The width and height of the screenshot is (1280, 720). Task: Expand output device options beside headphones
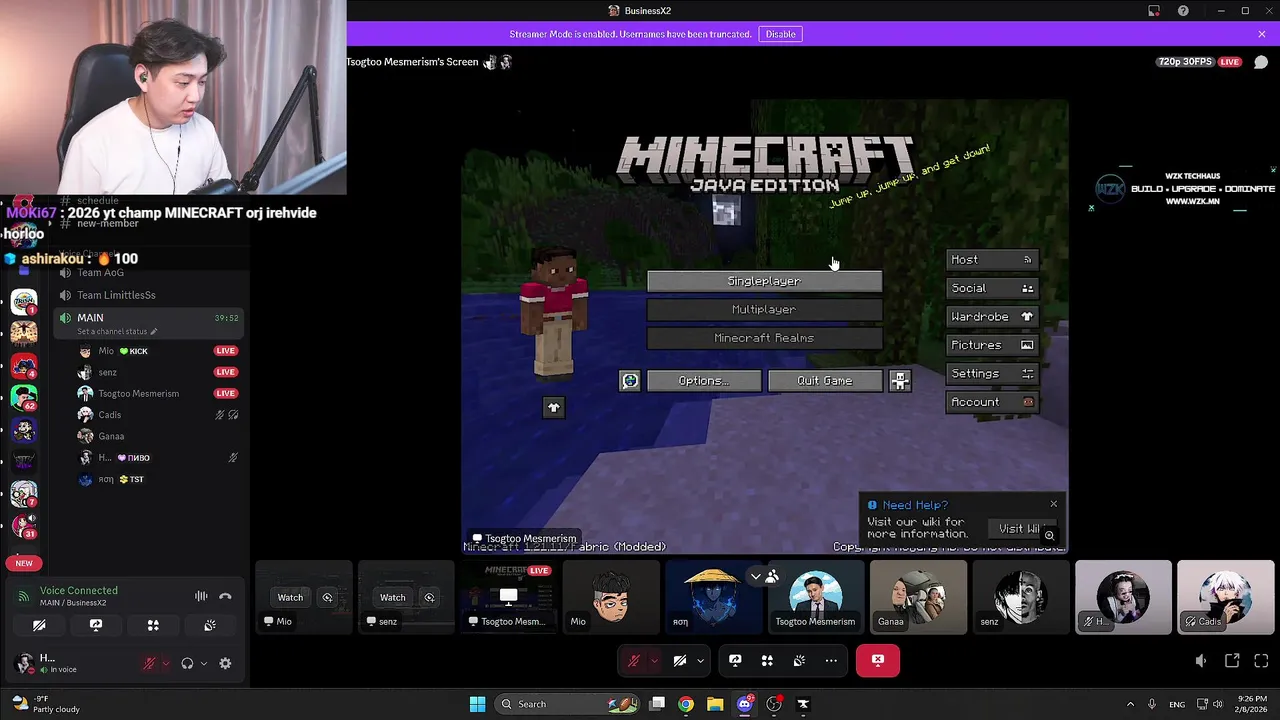[204, 663]
